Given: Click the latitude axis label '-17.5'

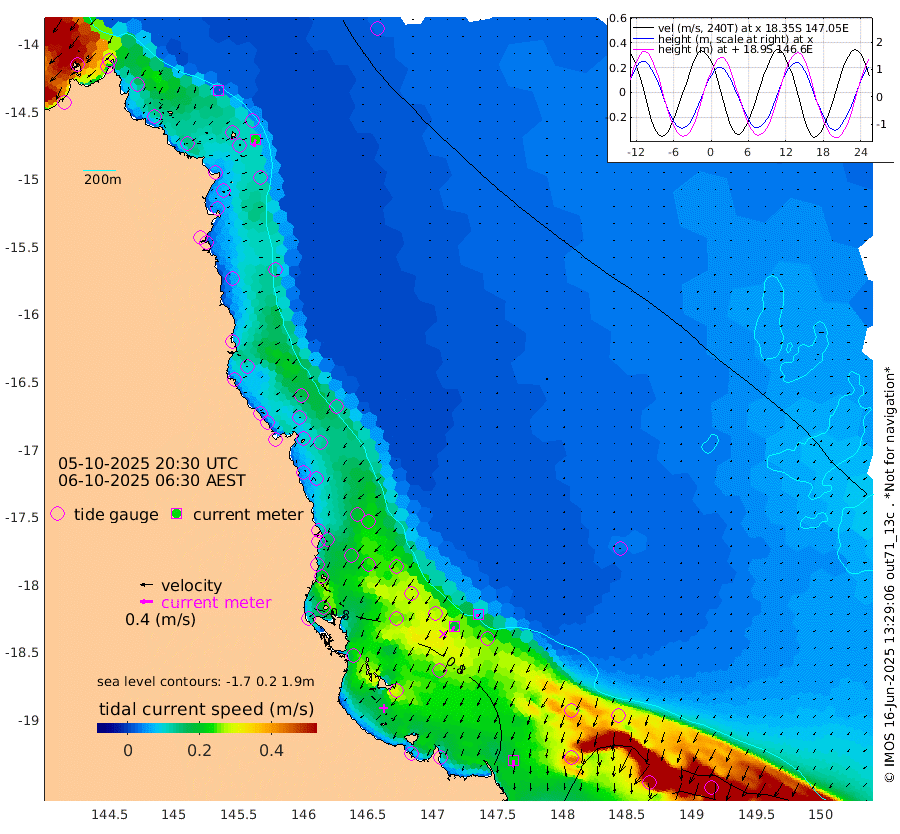Looking at the screenshot, I should pos(22,517).
